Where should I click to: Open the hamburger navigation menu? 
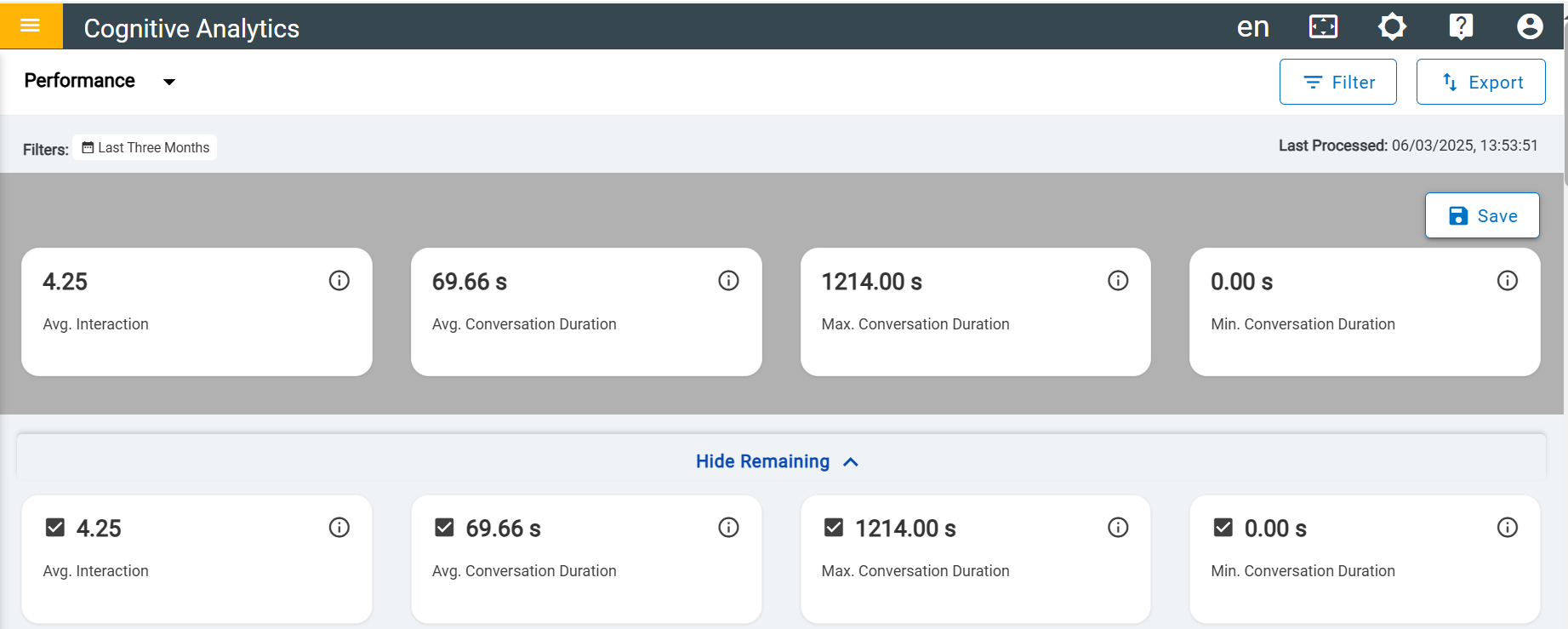point(31,26)
